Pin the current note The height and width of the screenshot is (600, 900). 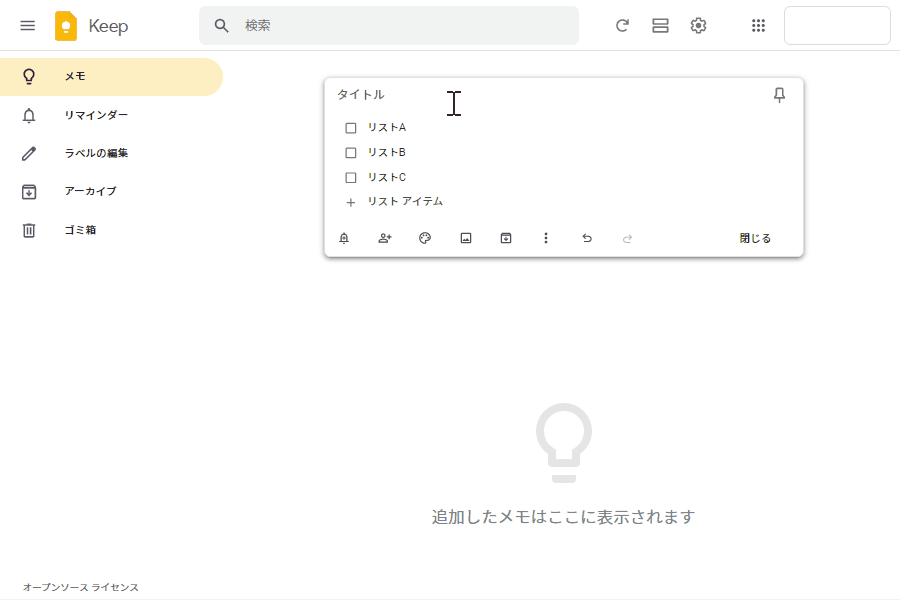click(x=779, y=95)
